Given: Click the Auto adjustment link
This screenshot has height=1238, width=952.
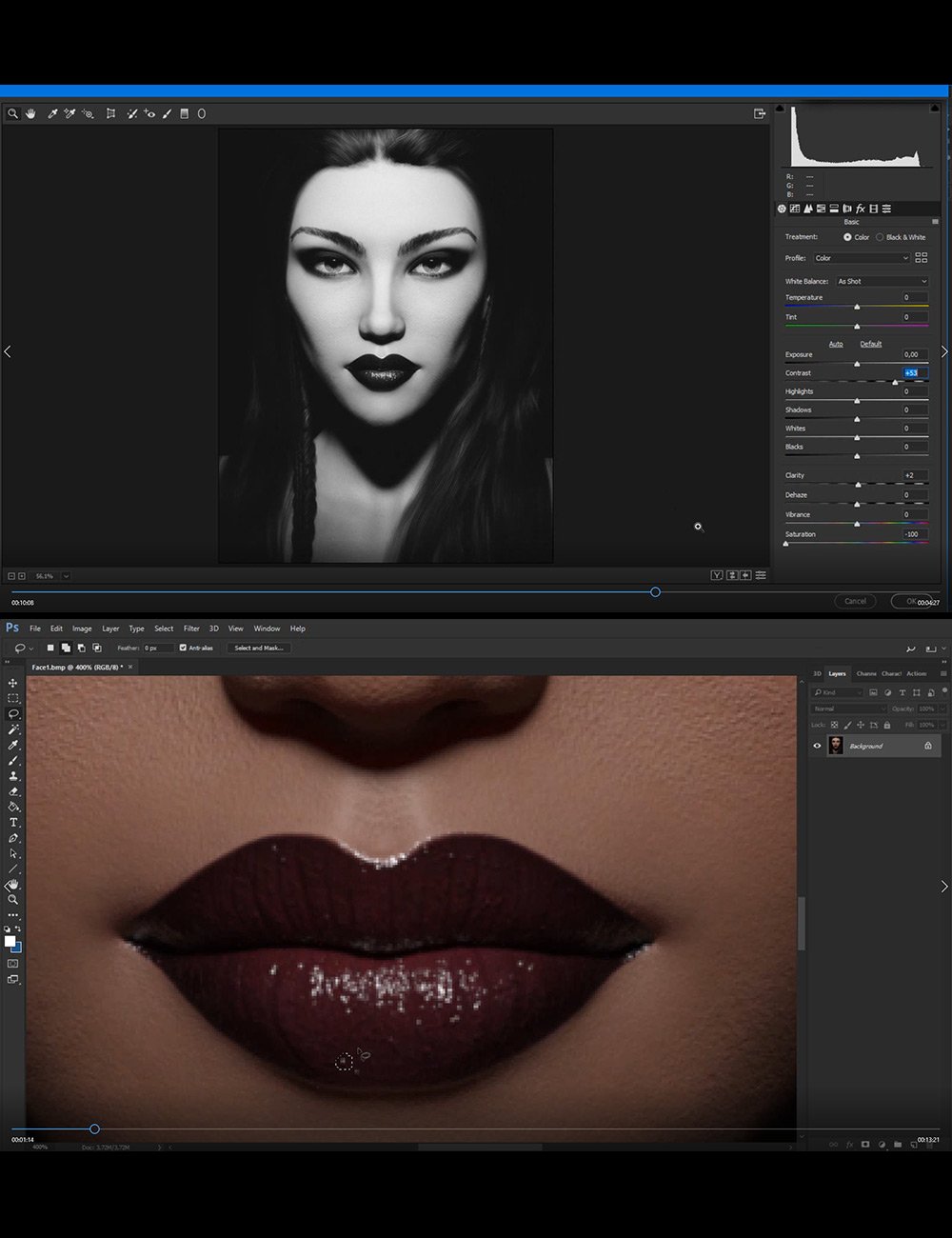Looking at the screenshot, I should pyautogui.click(x=836, y=344).
